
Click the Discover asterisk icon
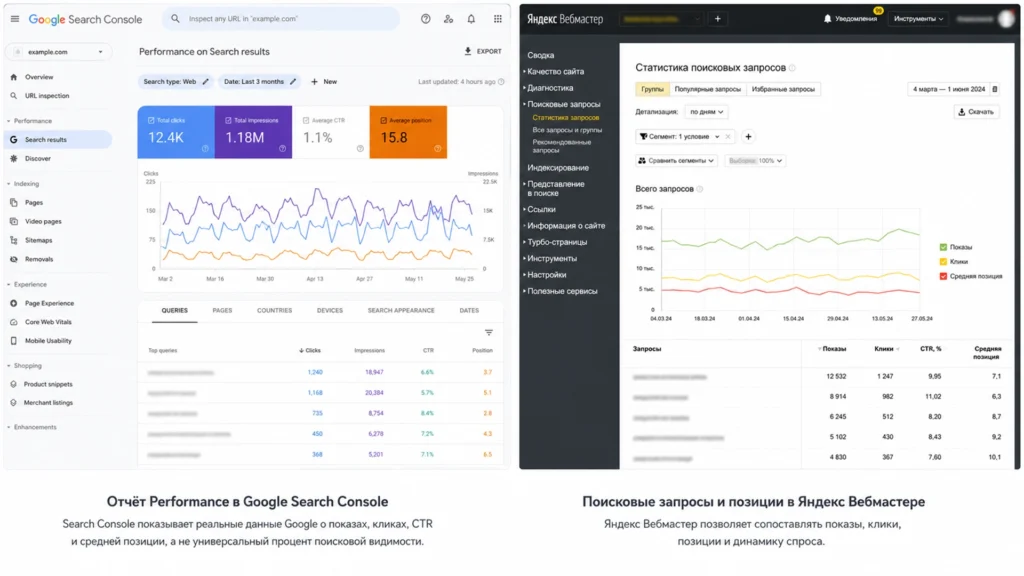click(14, 159)
